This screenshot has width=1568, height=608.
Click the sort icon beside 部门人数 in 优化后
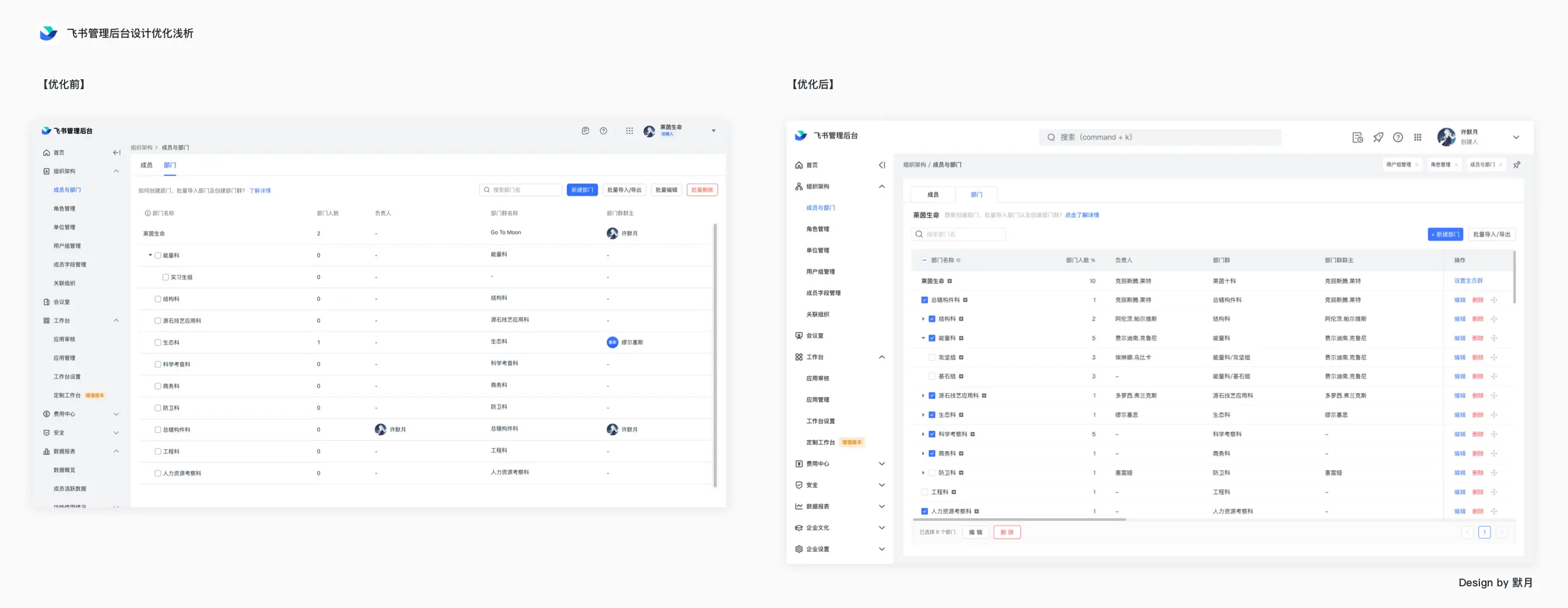[1093, 260]
